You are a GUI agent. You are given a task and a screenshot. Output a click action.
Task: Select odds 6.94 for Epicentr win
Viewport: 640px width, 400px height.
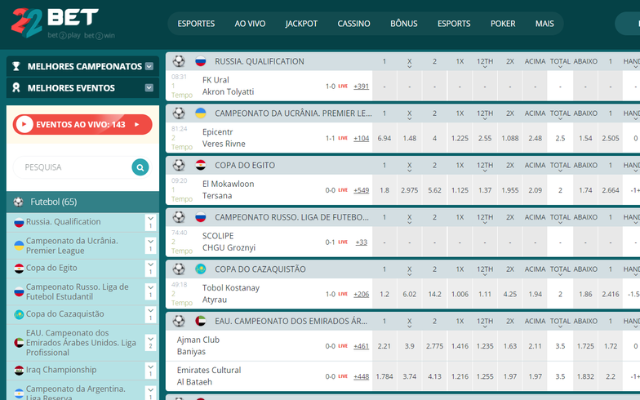click(384, 138)
